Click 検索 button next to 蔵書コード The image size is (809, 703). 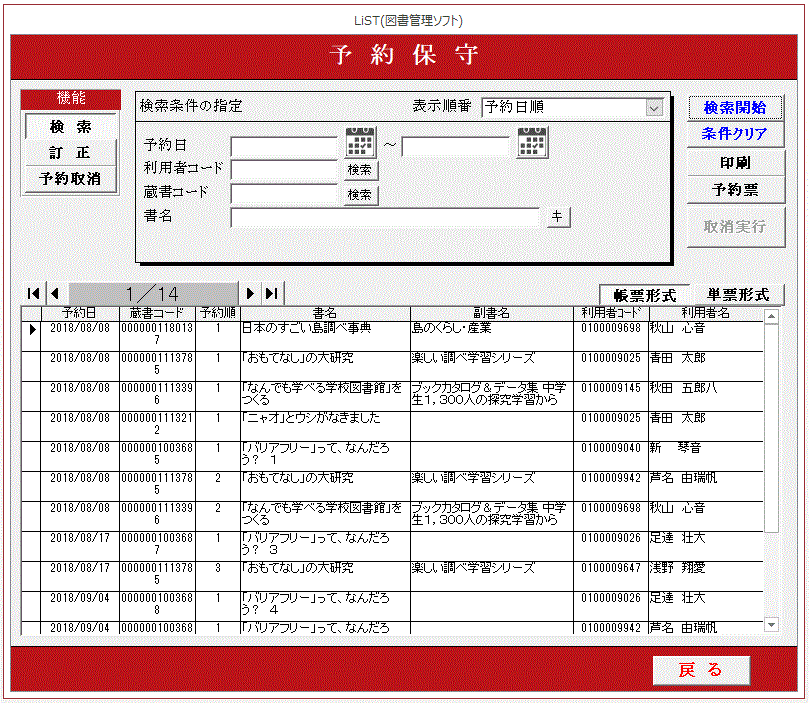(360, 194)
